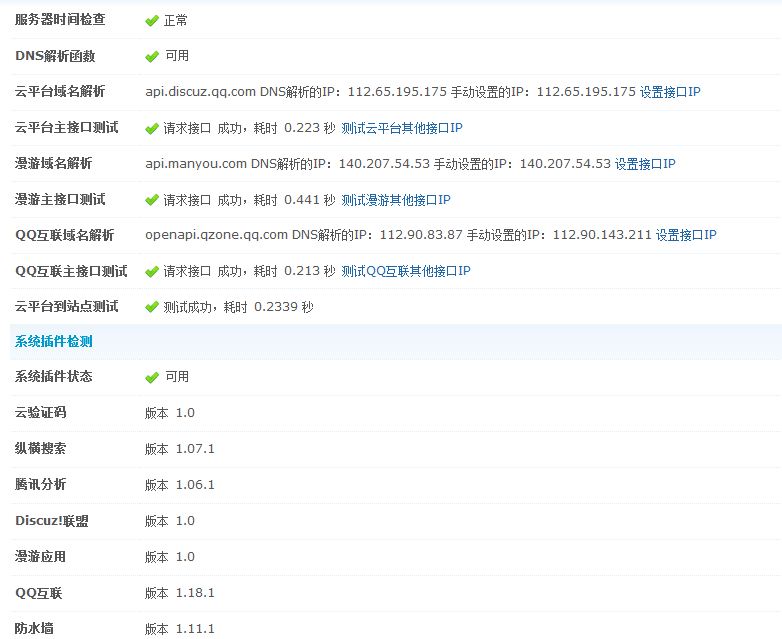This screenshot has width=782, height=639.
Task: Click green check in 云平台到站点测试 row
Action: 152,307
